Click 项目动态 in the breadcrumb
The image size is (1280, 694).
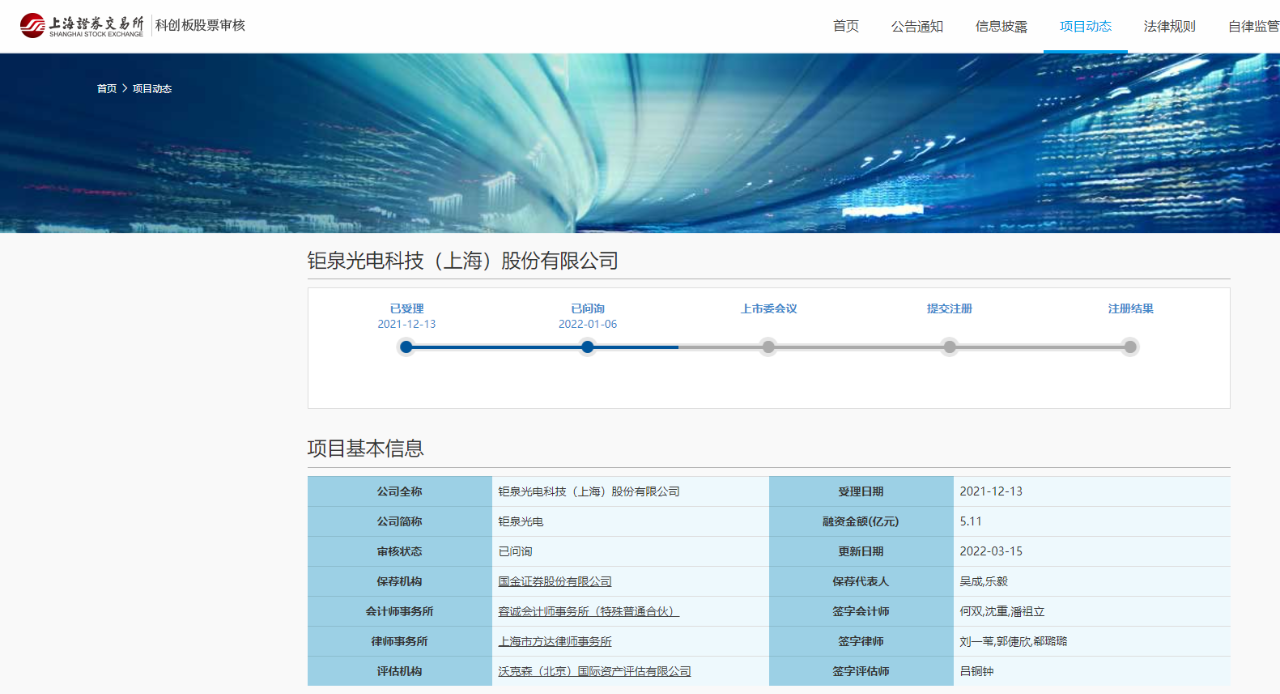click(152, 89)
